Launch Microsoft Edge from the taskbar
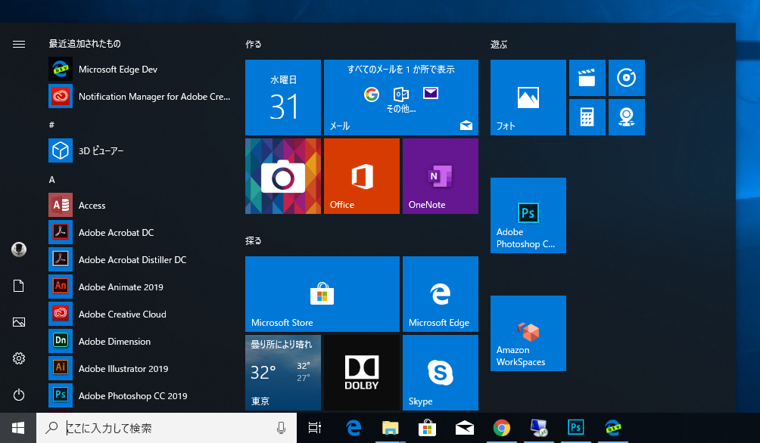760x443 pixels. pyautogui.click(x=353, y=428)
